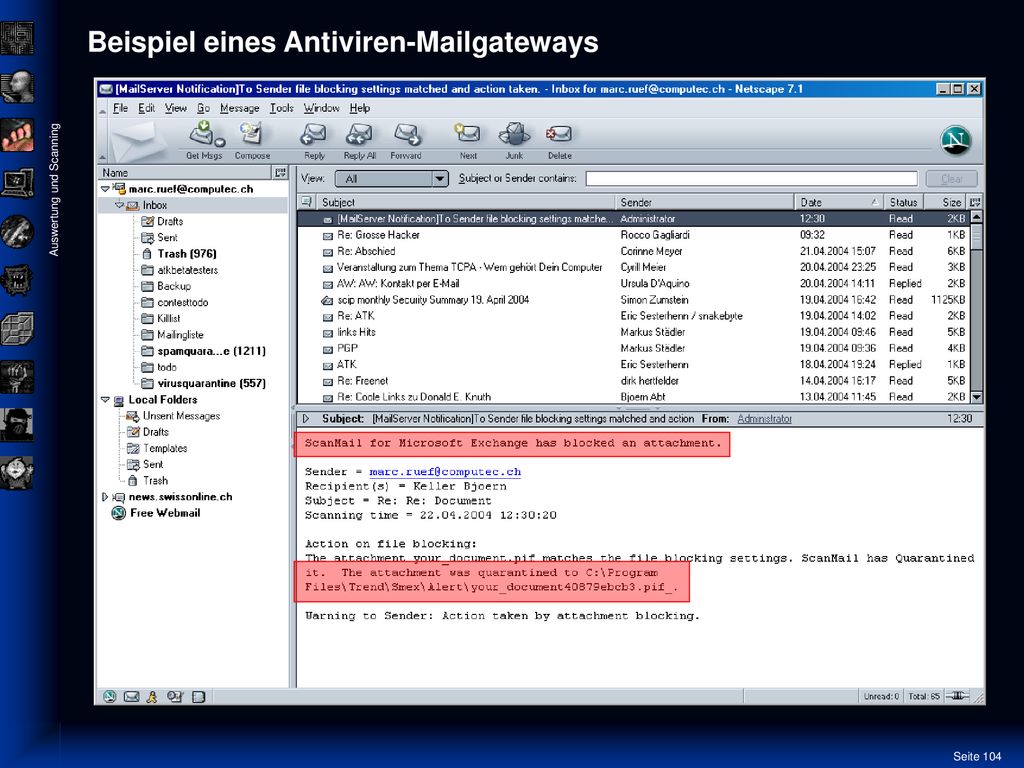Screen dimensions: 1024x768
Task: Open Compose new message
Action: coord(252,140)
